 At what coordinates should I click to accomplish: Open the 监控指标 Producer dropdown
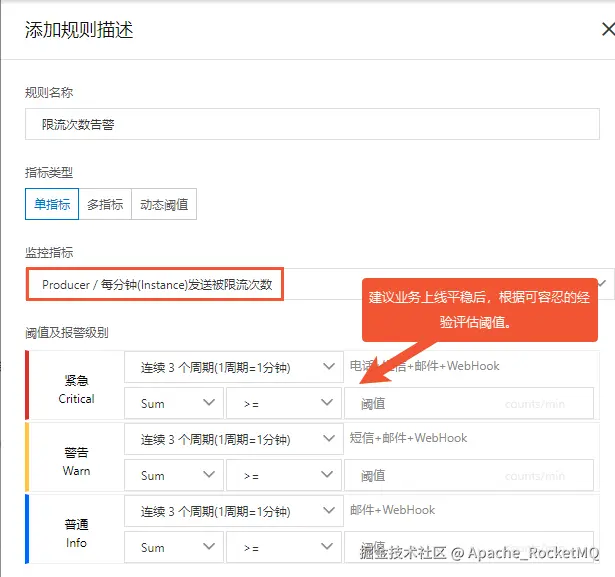coord(320,284)
